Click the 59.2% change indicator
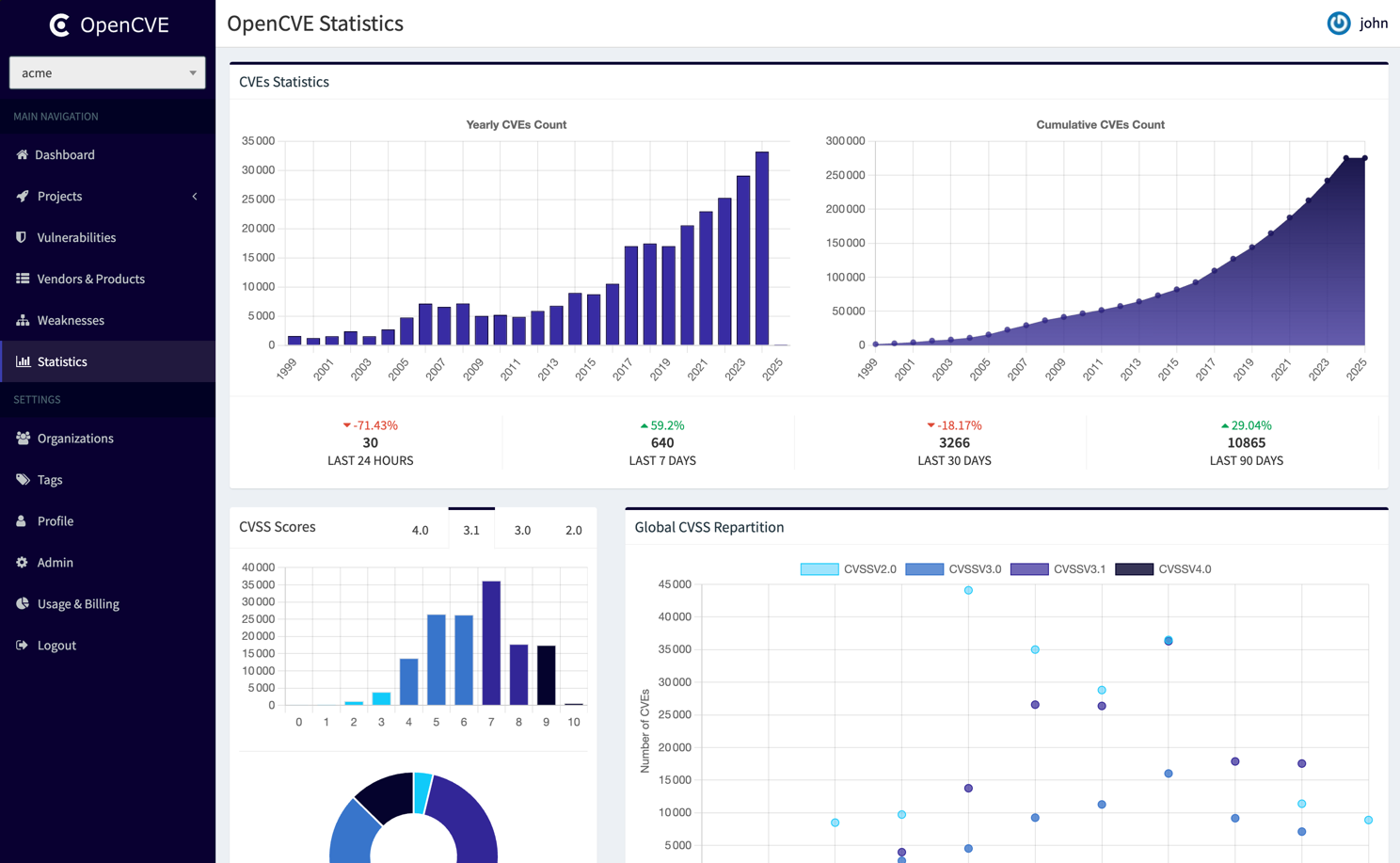 662,425
